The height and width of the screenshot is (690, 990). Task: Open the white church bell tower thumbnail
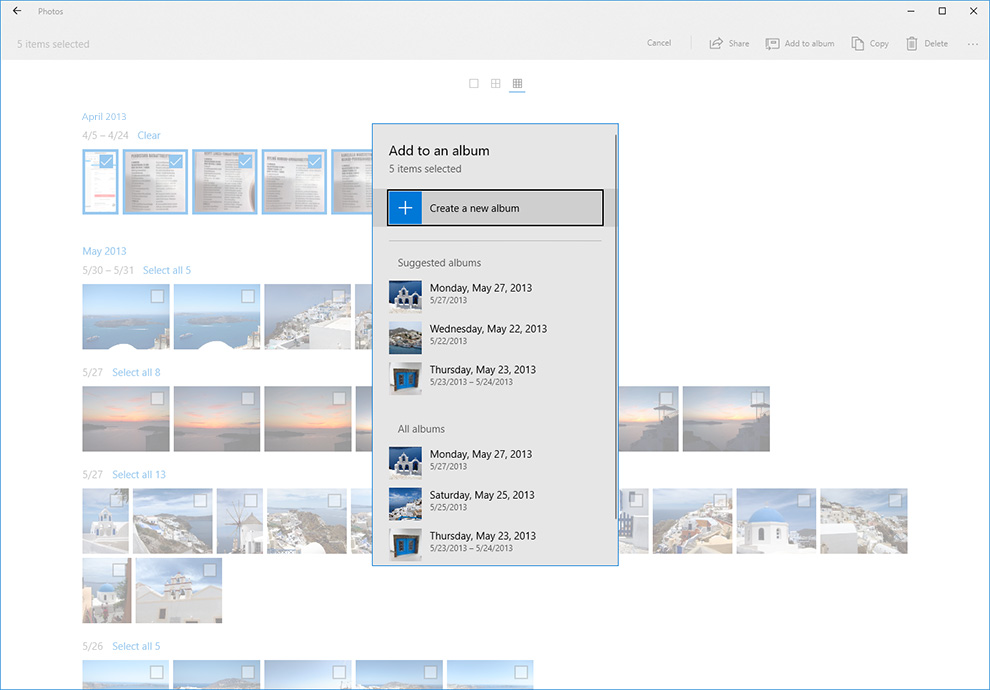[x=179, y=590]
